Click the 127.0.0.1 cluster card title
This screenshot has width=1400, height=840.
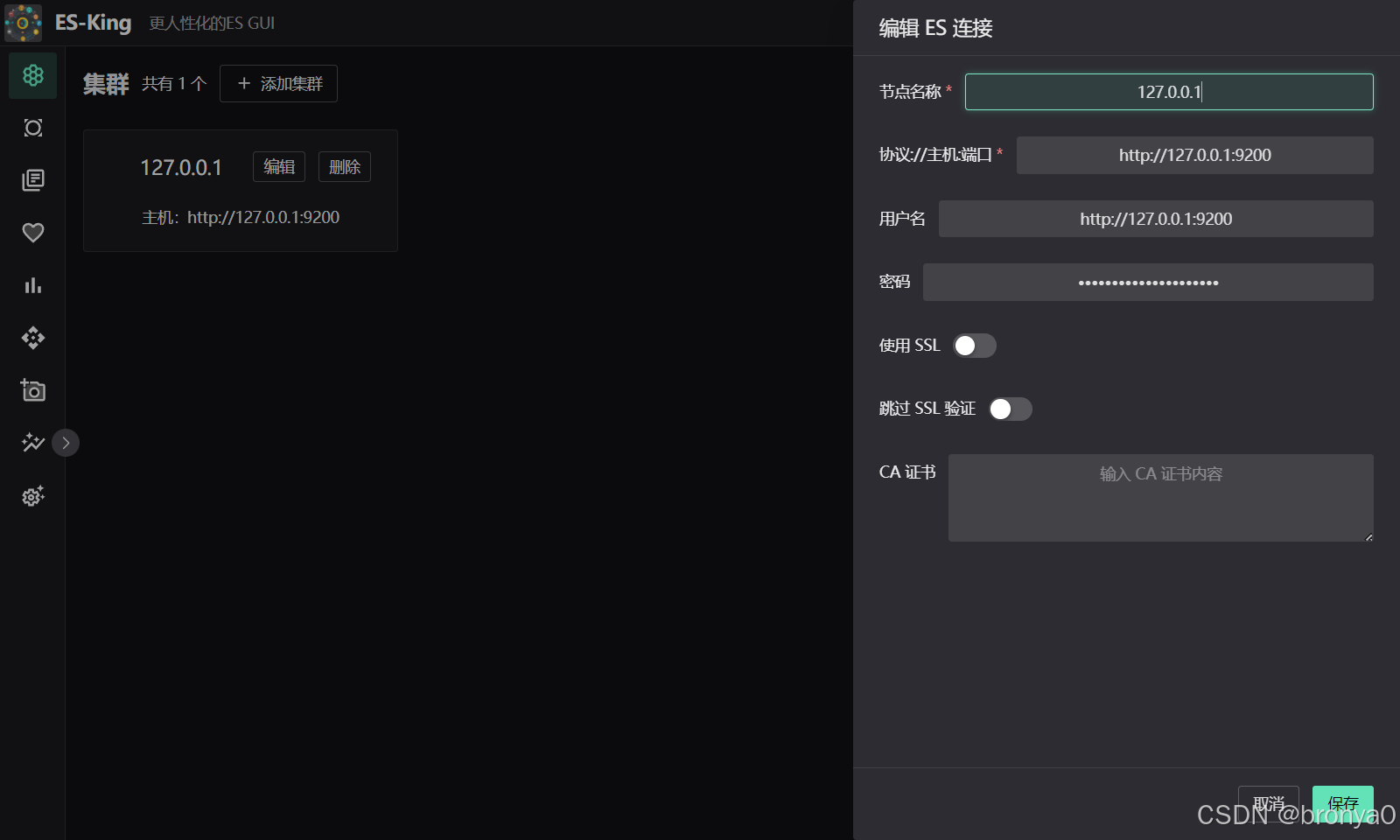pos(181,167)
